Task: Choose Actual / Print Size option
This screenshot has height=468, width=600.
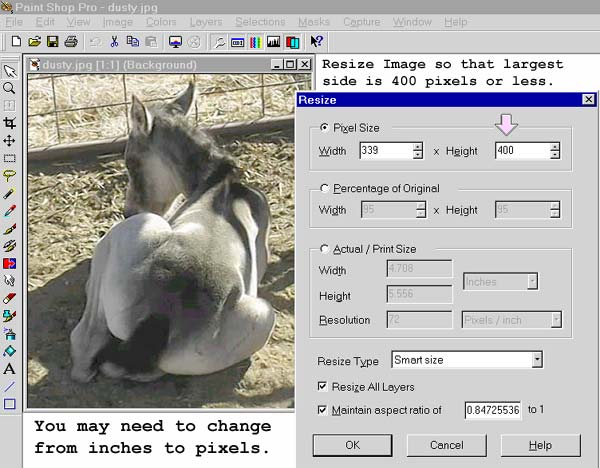Action: click(x=324, y=248)
